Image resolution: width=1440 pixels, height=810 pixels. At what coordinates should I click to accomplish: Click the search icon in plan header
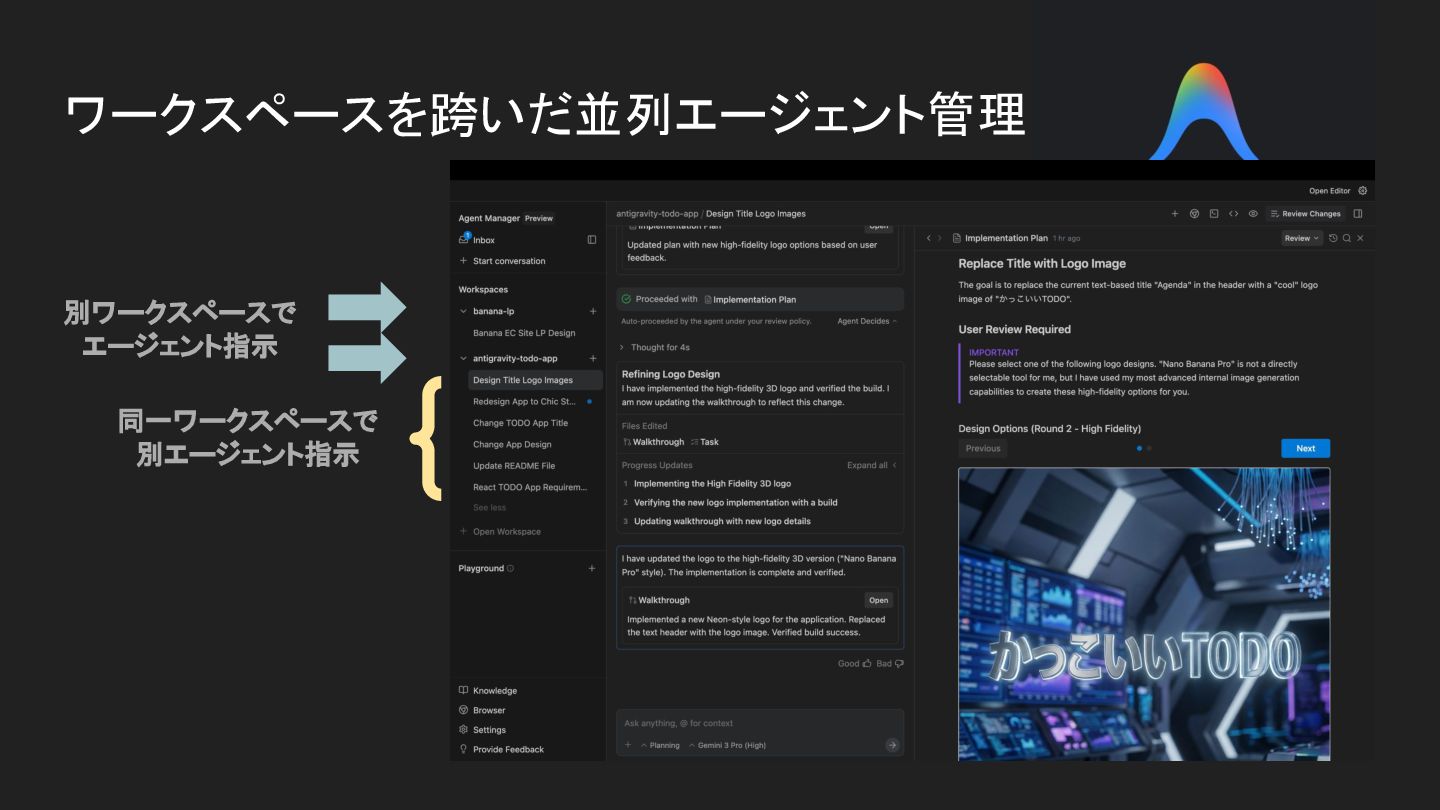(1347, 238)
